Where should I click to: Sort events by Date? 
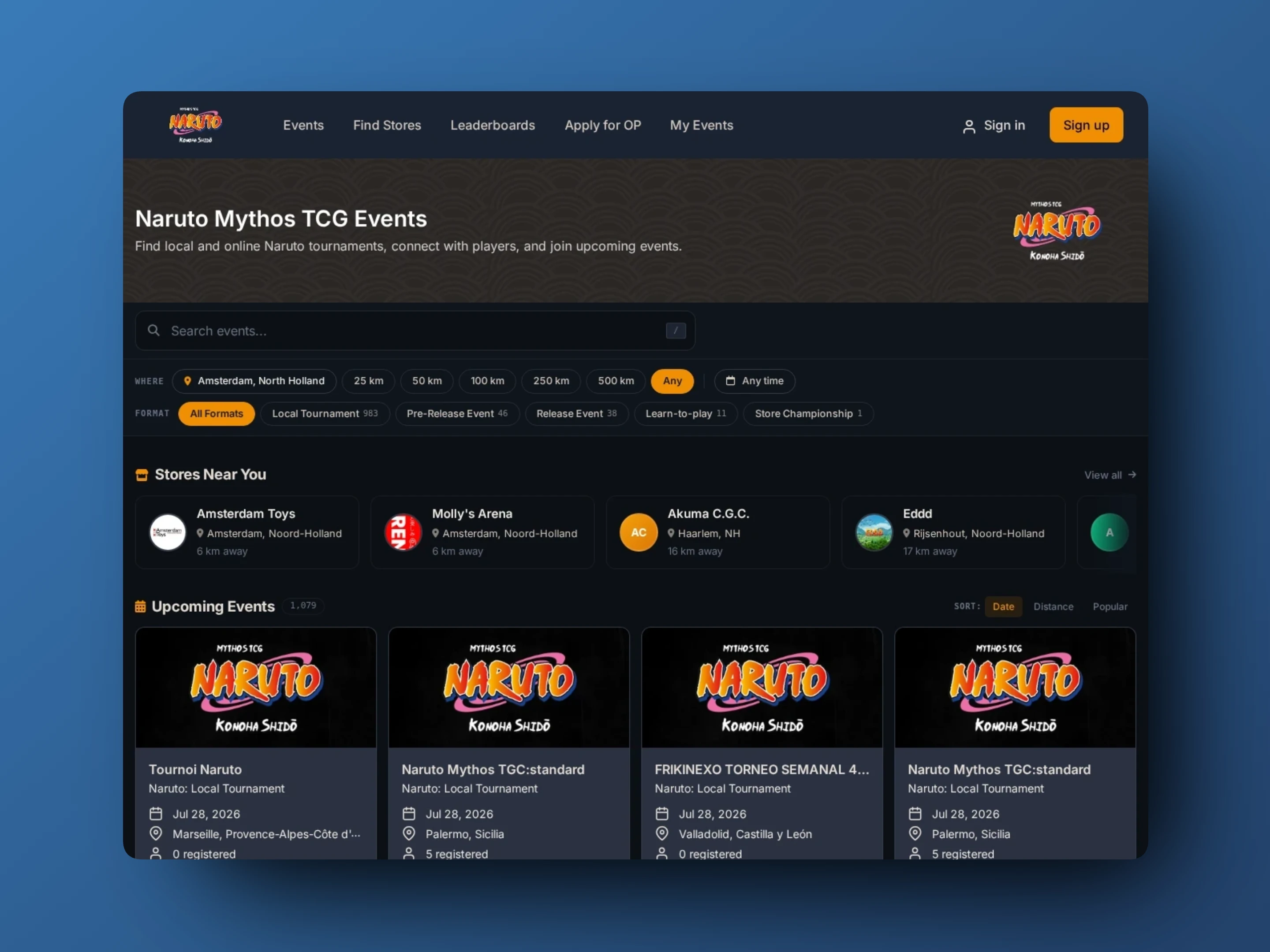pyautogui.click(x=1003, y=606)
